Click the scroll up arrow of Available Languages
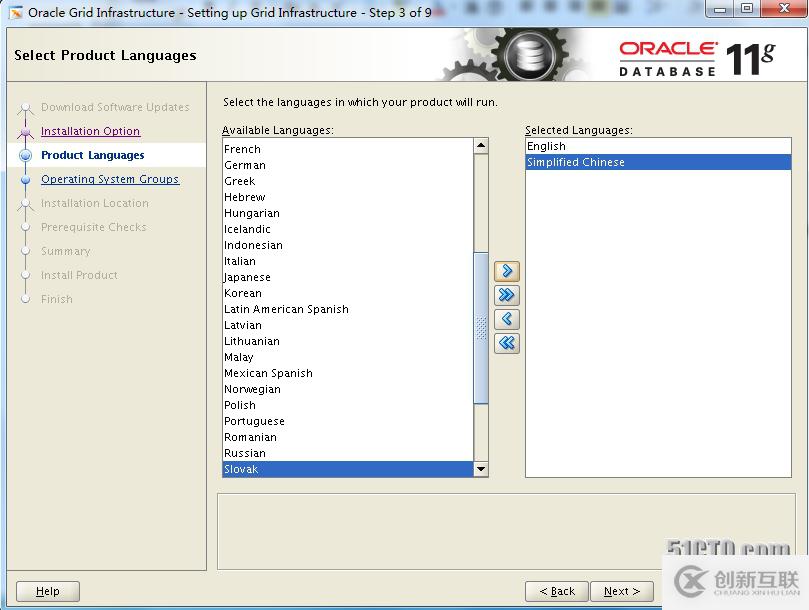The width and height of the screenshot is (809, 610). (481, 146)
